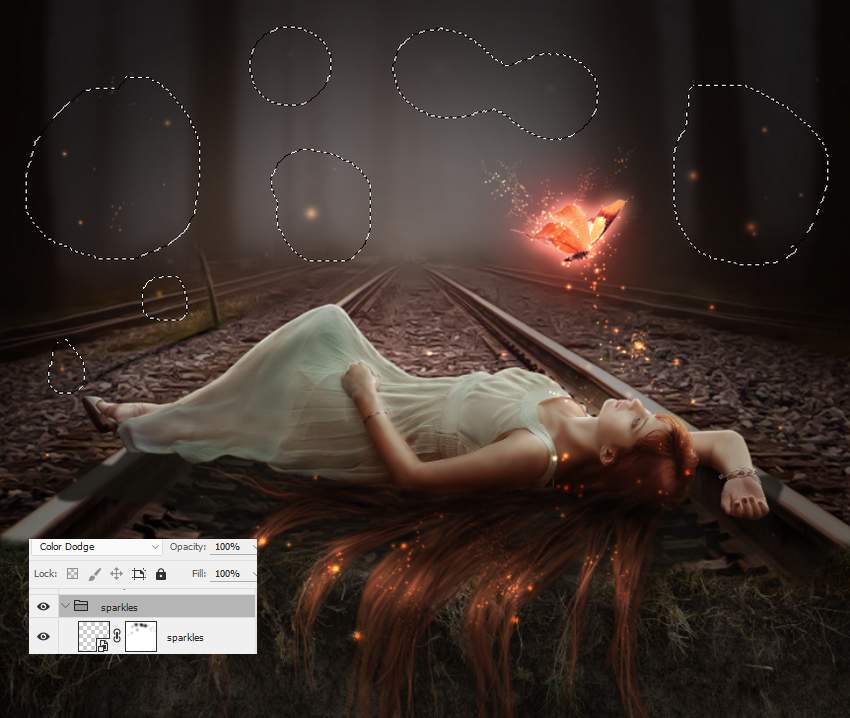The height and width of the screenshot is (718, 850).
Task: Enable lock transparent pixels icon
Action: pyautogui.click(x=73, y=574)
